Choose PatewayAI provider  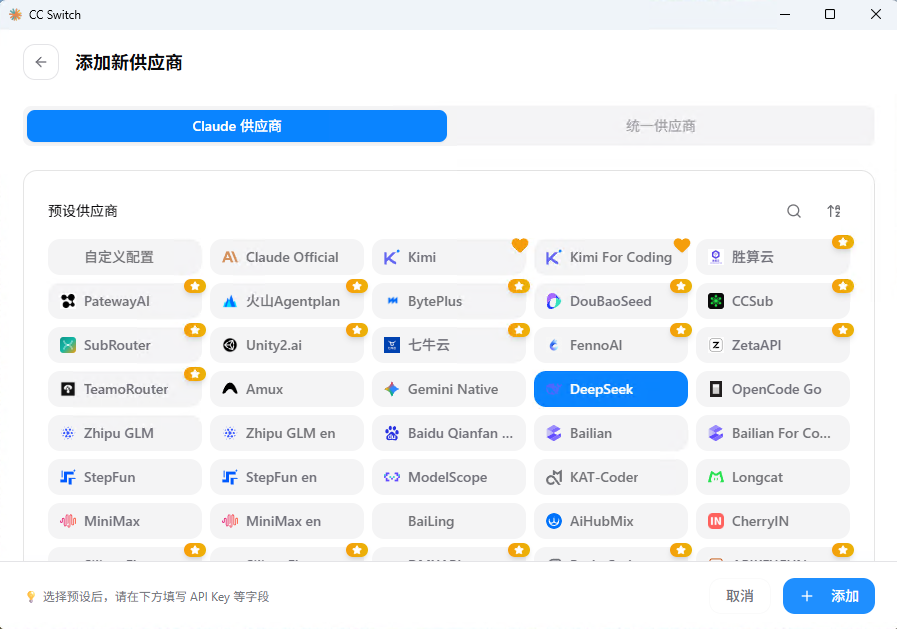point(125,301)
